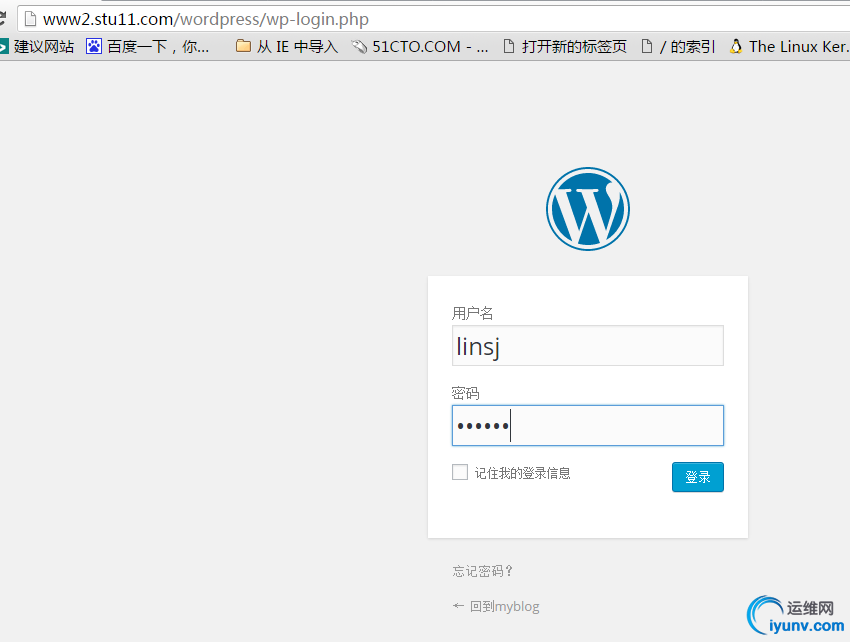Image resolution: width=850 pixels, height=642 pixels.
Task: Click the 登录 login button
Action: tap(698, 477)
